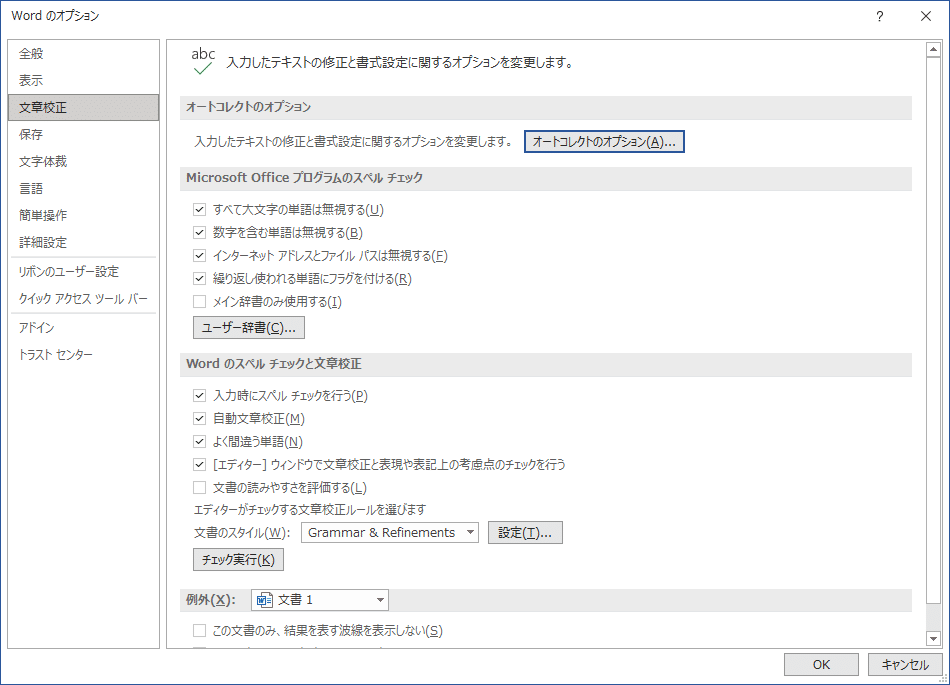Toggle インターネット アドレスとファイル パスは無視する checkbox

[199, 256]
